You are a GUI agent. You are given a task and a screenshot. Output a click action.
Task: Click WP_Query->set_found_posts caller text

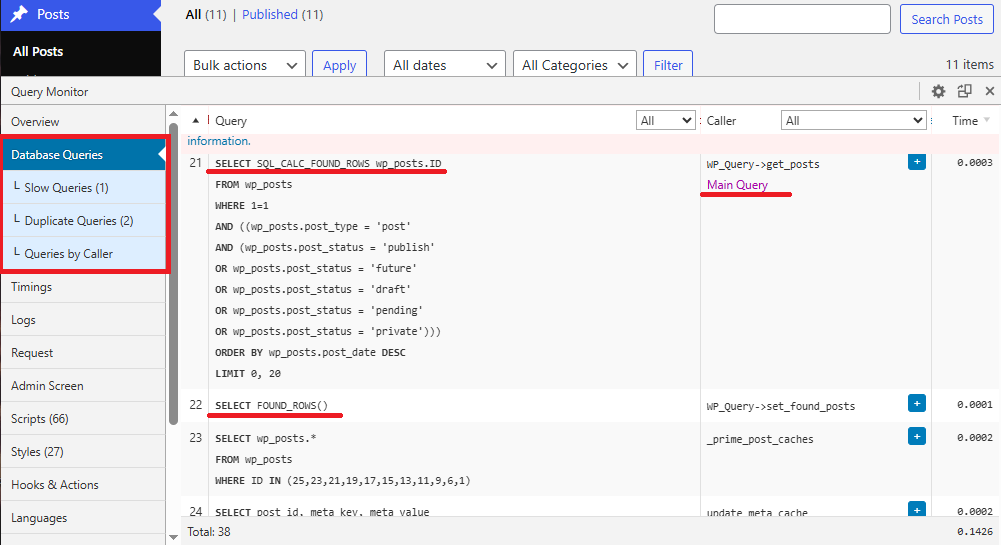(x=781, y=406)
